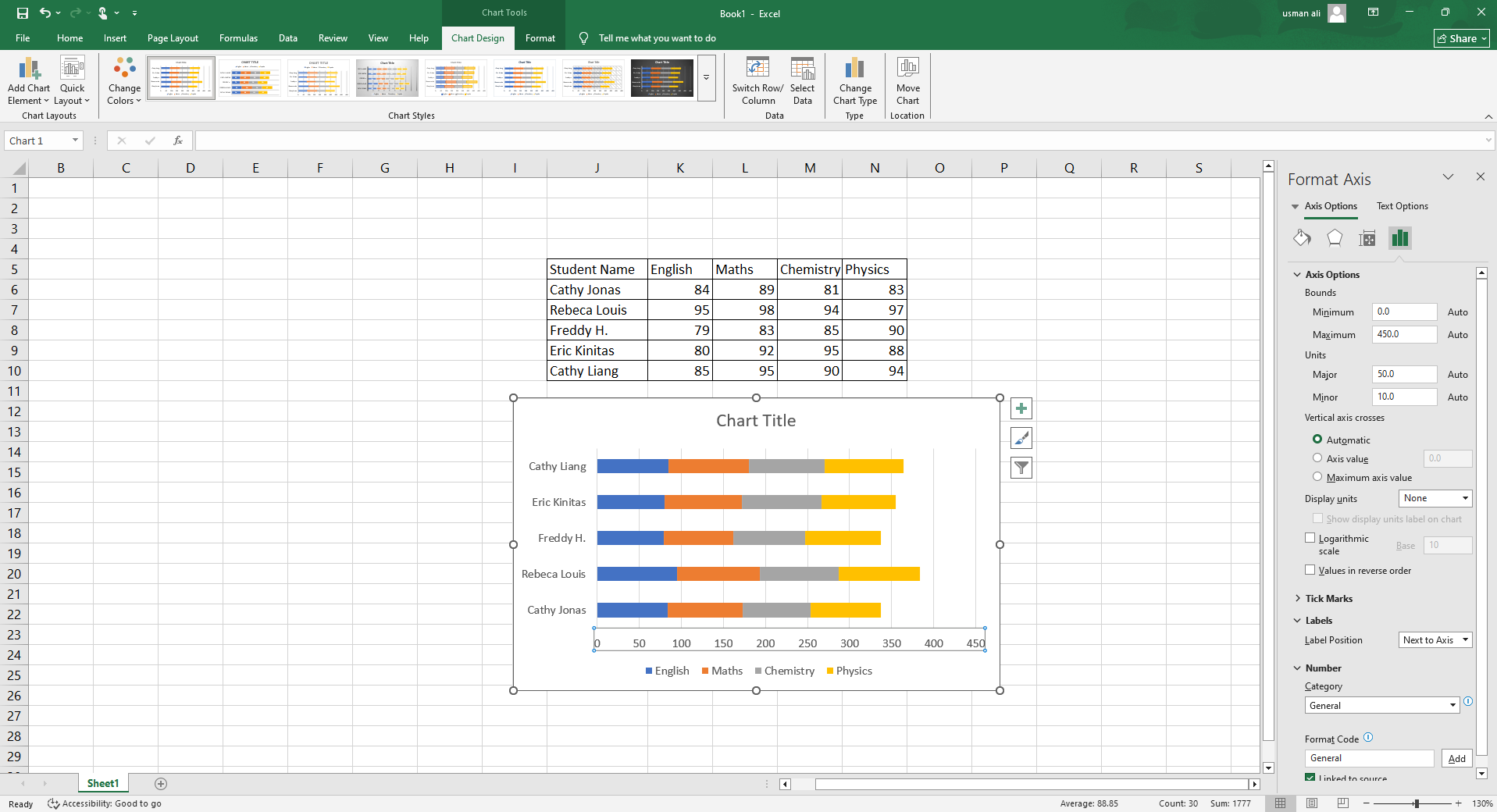The image size is (1497, 812).
Task: Undo the last action
Action: (x=45, y=13)
